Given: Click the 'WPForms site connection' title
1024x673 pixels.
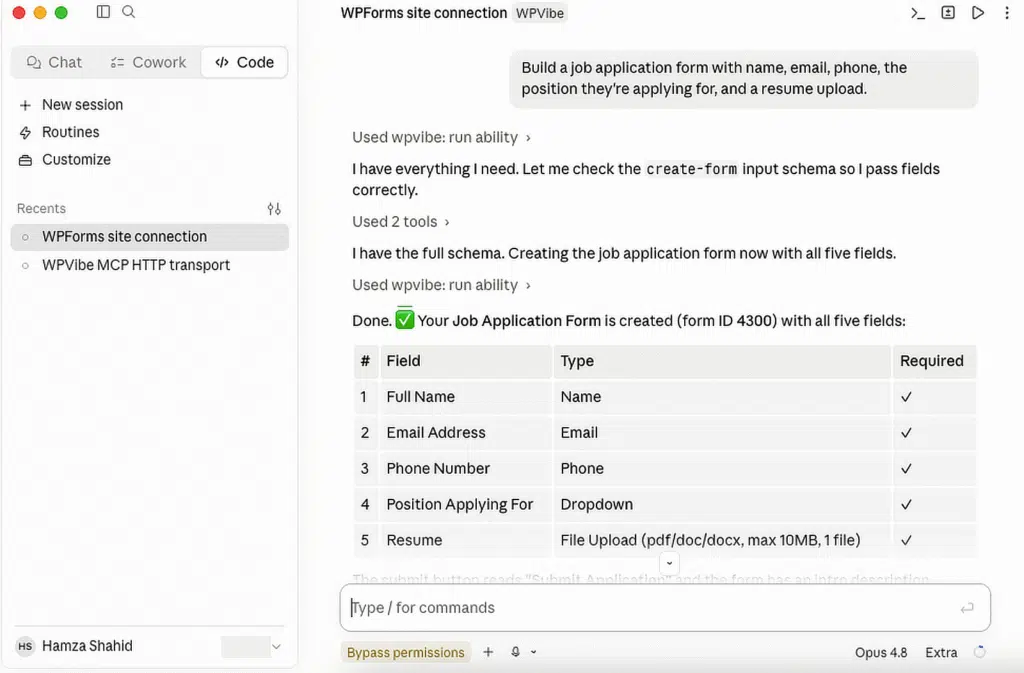Looking at the screenshot, I should (424, 13).
